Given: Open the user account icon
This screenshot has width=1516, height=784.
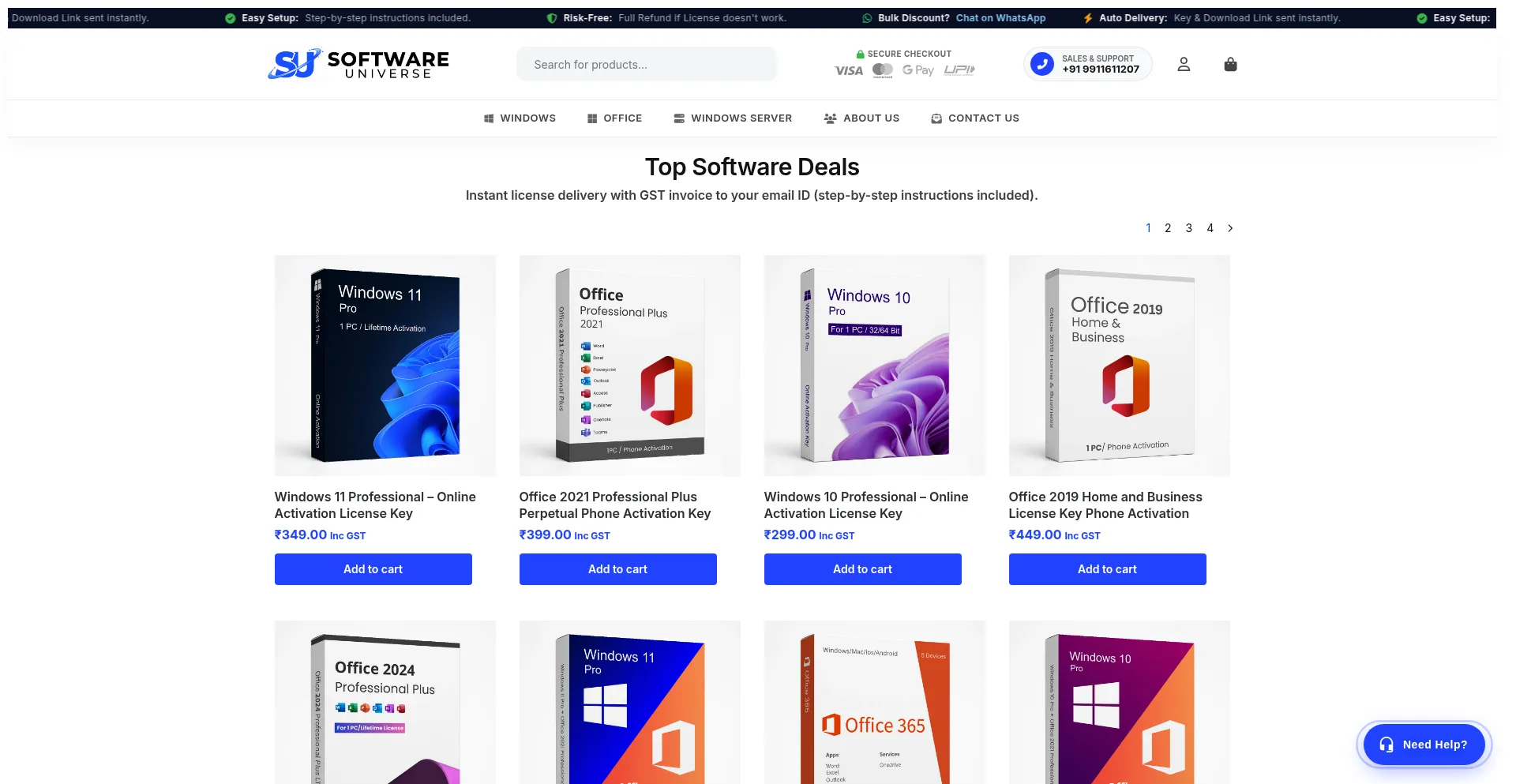Looking at the screenshot, I should coord(1183,65).
